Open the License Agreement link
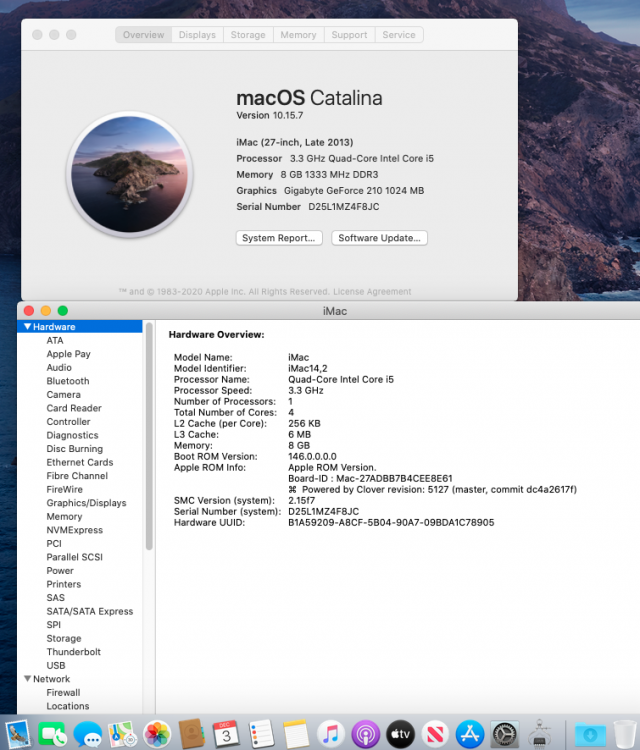The width and height of the screenshot is (640, 750). coord(372,292)
